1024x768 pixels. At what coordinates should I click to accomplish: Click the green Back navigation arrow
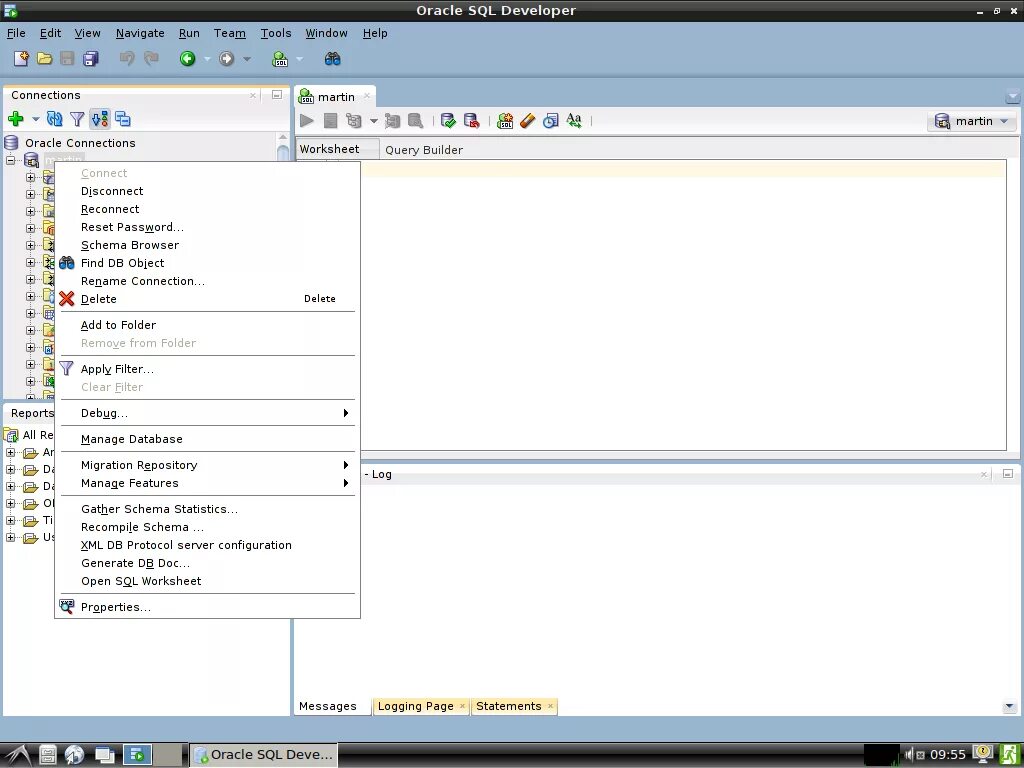click(187, 59)
